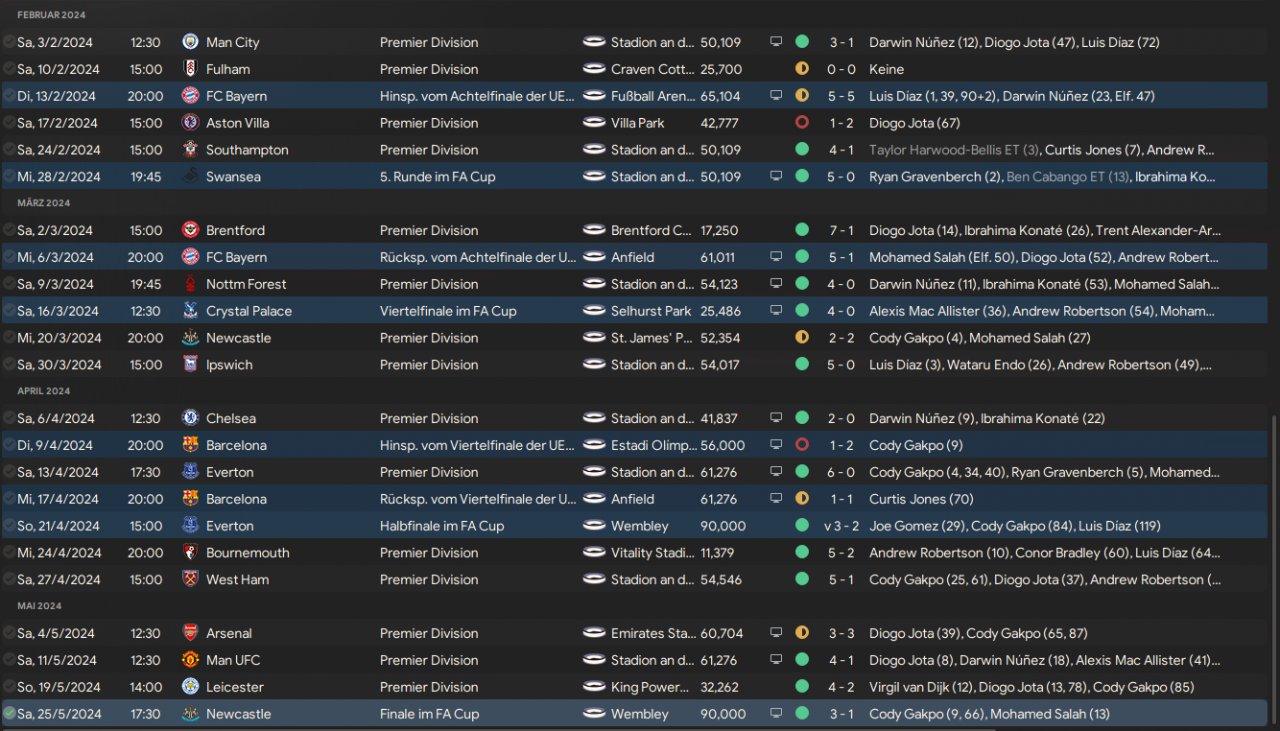Click the Ipswich club badge
Image resolution: width=1280 pixels, height=731 pixels.
click(x=190, y=365)
